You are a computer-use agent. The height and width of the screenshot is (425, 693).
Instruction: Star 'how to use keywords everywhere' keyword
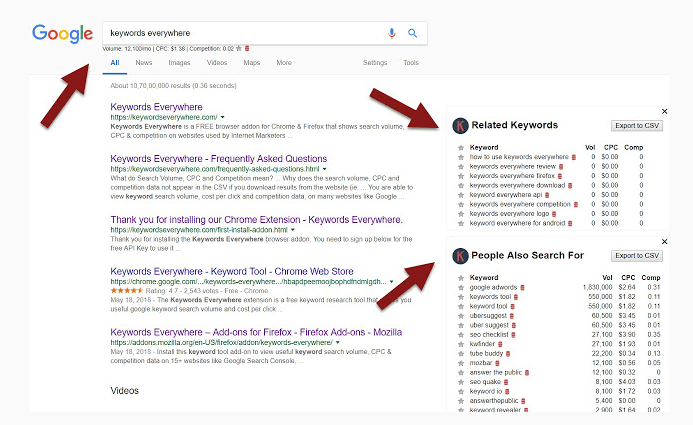[x=461, y=157]
